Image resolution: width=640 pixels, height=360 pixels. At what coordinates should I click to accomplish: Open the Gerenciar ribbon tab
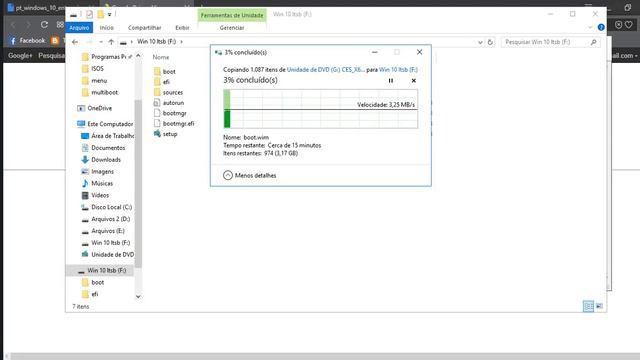[x=232, y=28]
